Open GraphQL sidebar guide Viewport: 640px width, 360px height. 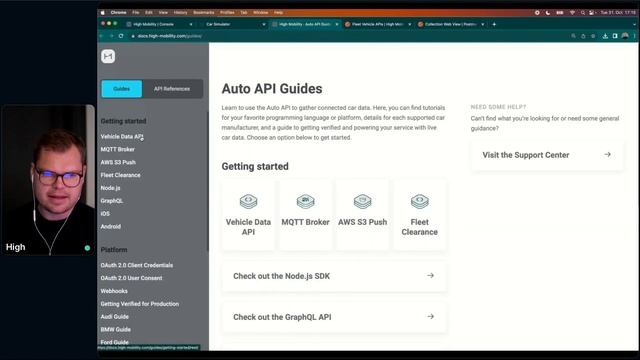pyautogui.click(x=111, y=201)
